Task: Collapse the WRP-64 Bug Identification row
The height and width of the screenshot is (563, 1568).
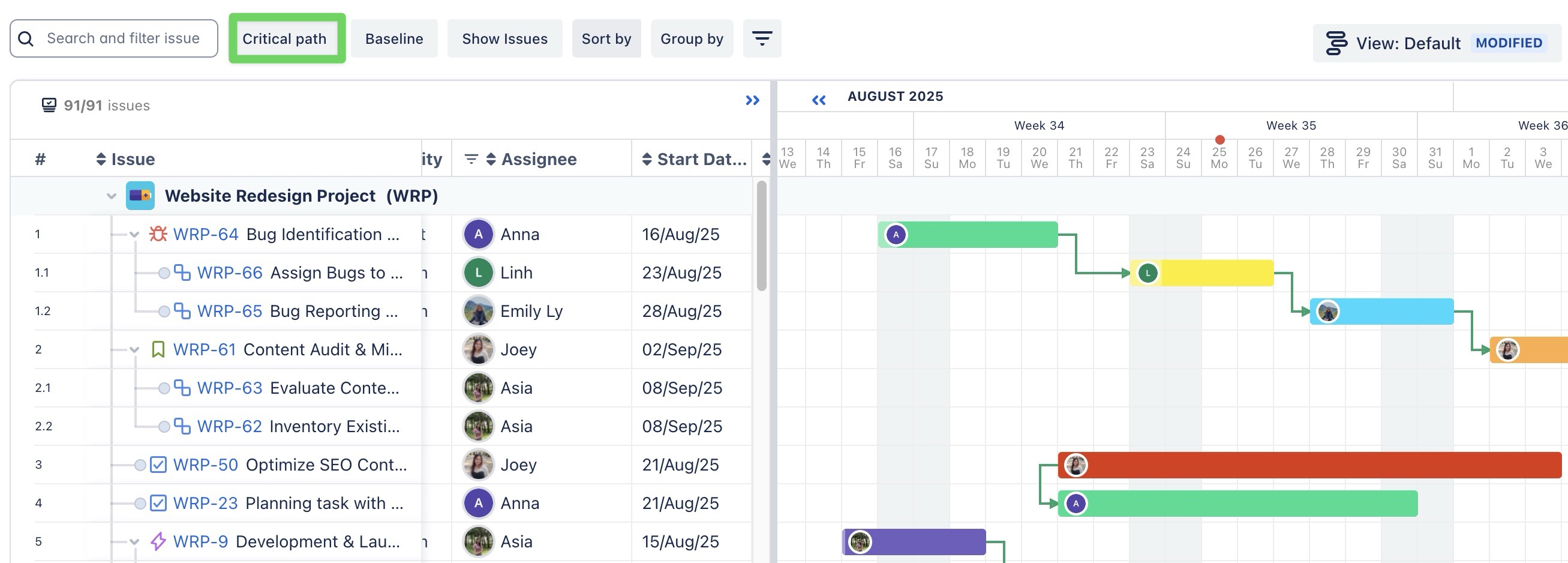Action: pos(134,235)
